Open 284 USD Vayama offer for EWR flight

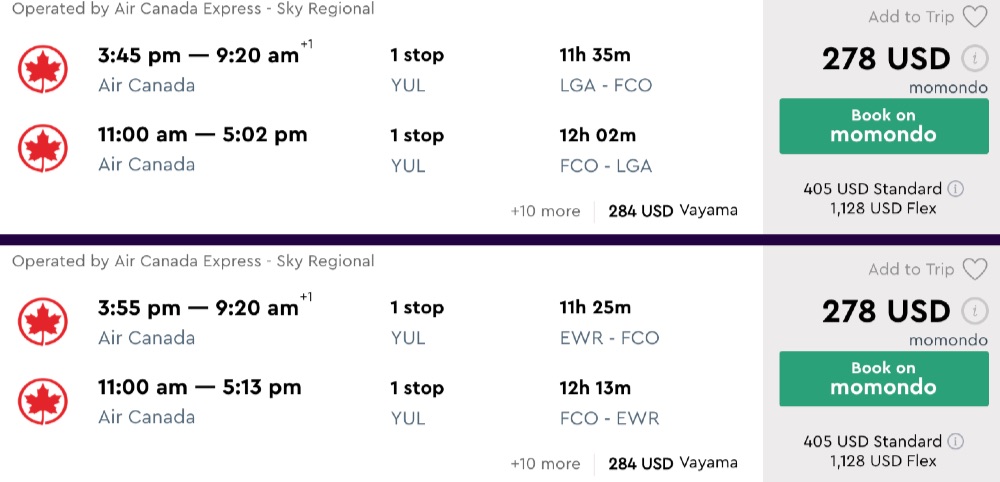tap(672, 463)
